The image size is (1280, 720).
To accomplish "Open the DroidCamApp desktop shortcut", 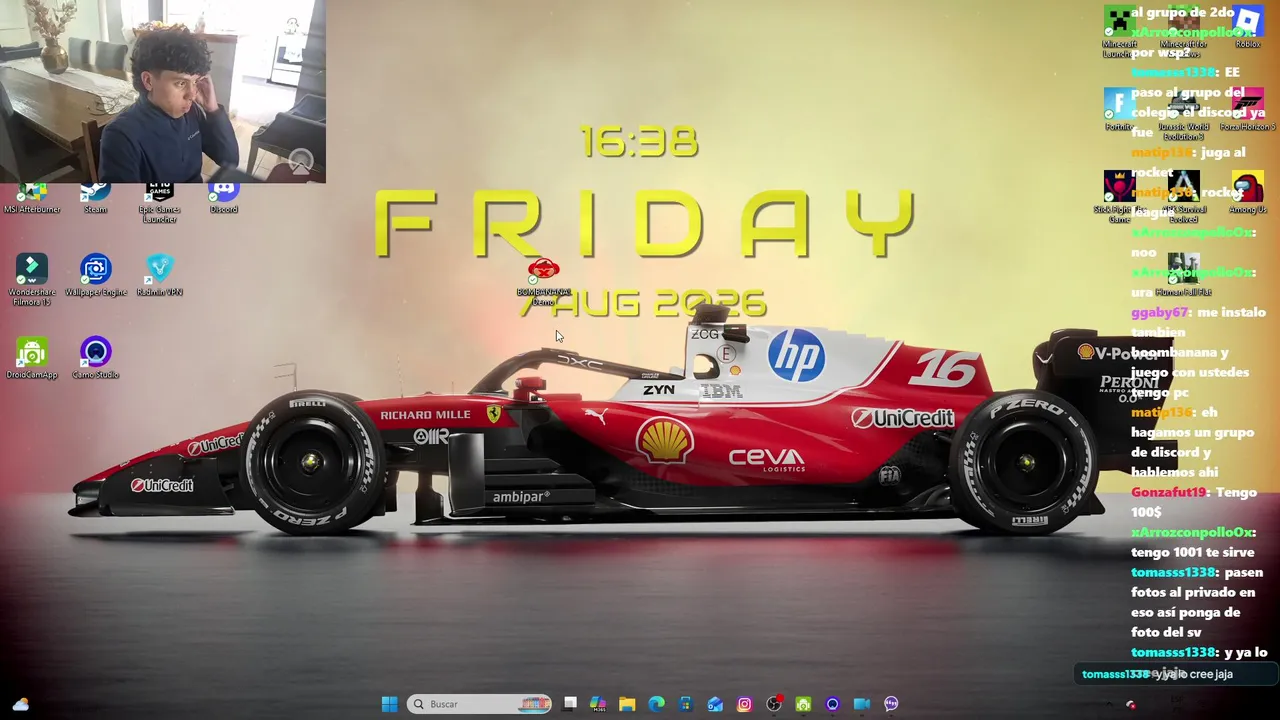I will point(32,359).
